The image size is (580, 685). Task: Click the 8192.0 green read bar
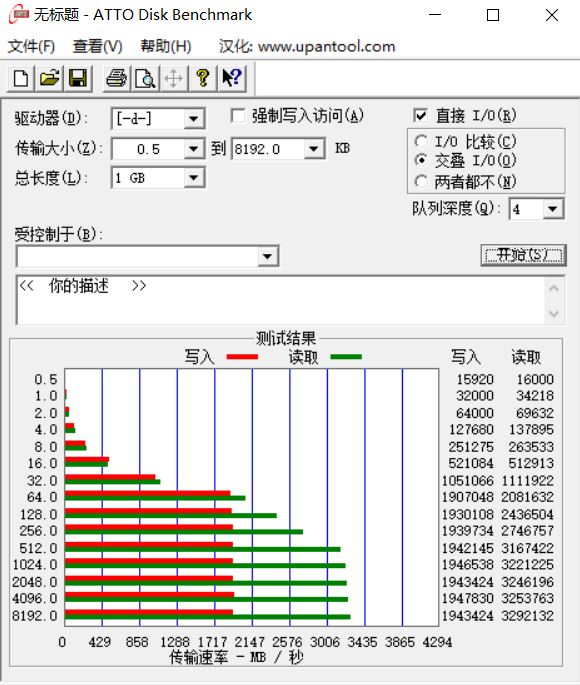click(207, 617)
